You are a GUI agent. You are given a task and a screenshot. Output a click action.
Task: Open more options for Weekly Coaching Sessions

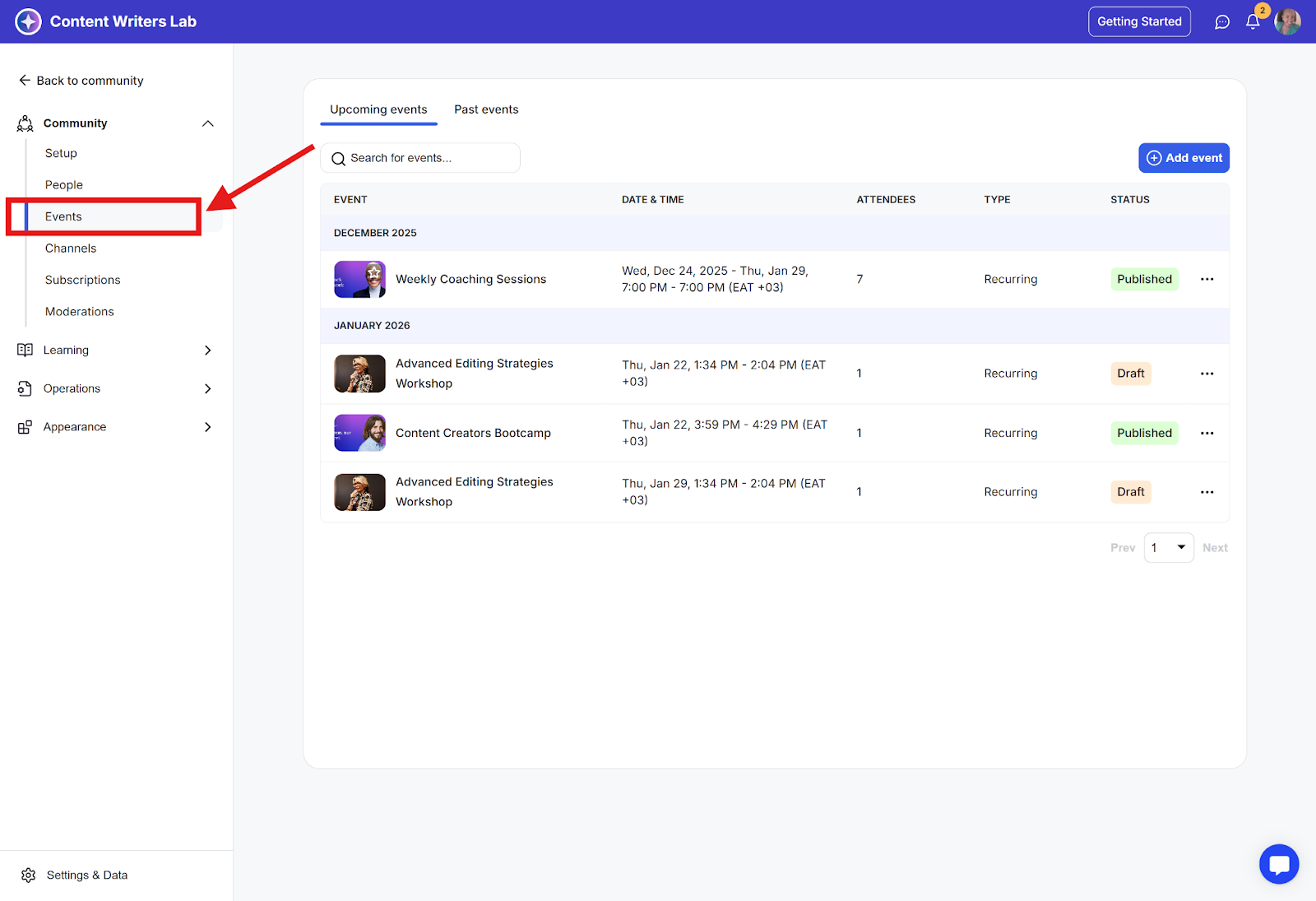(1207, 279)
